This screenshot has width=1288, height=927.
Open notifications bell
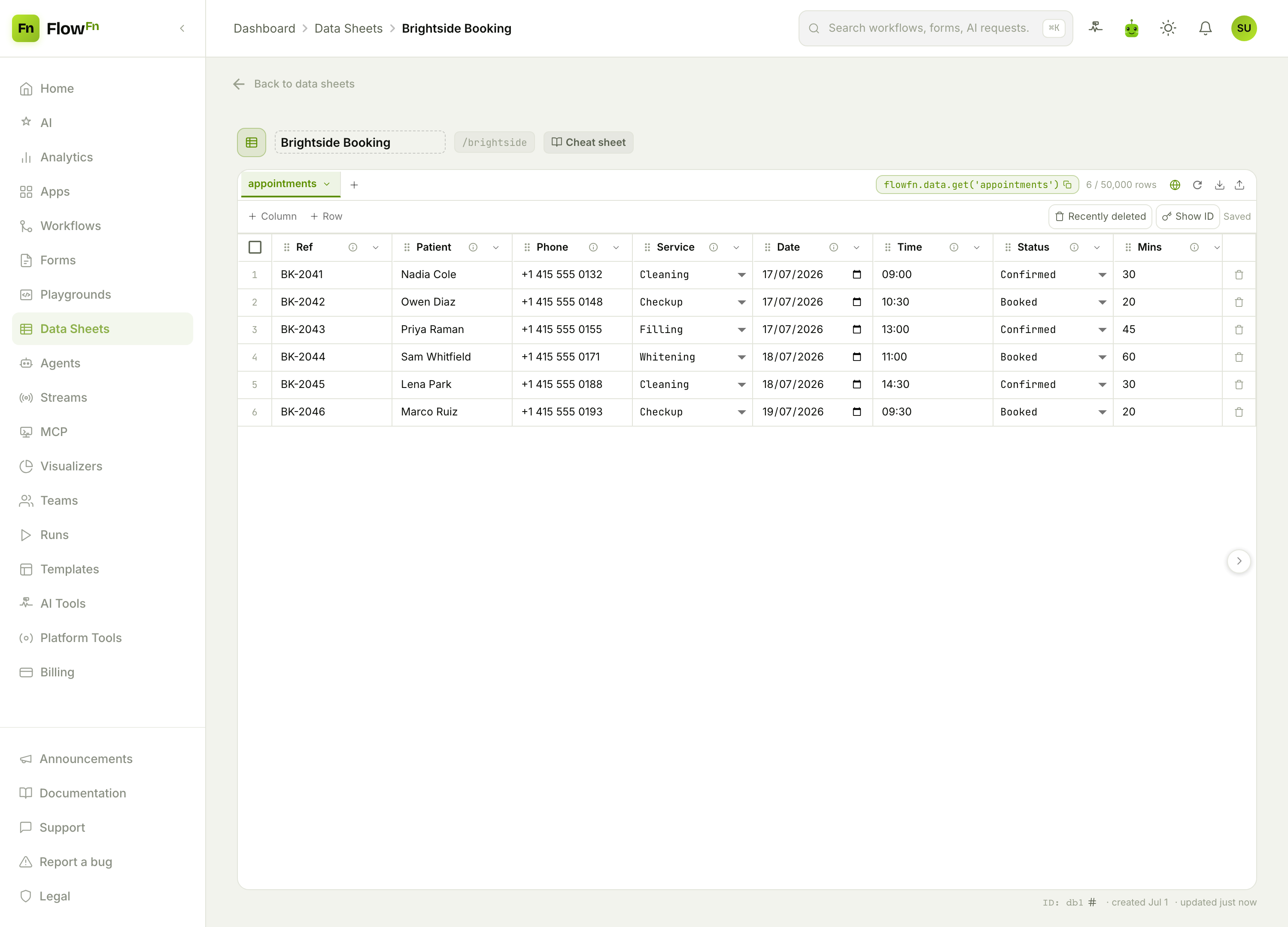coord(1205,28)
